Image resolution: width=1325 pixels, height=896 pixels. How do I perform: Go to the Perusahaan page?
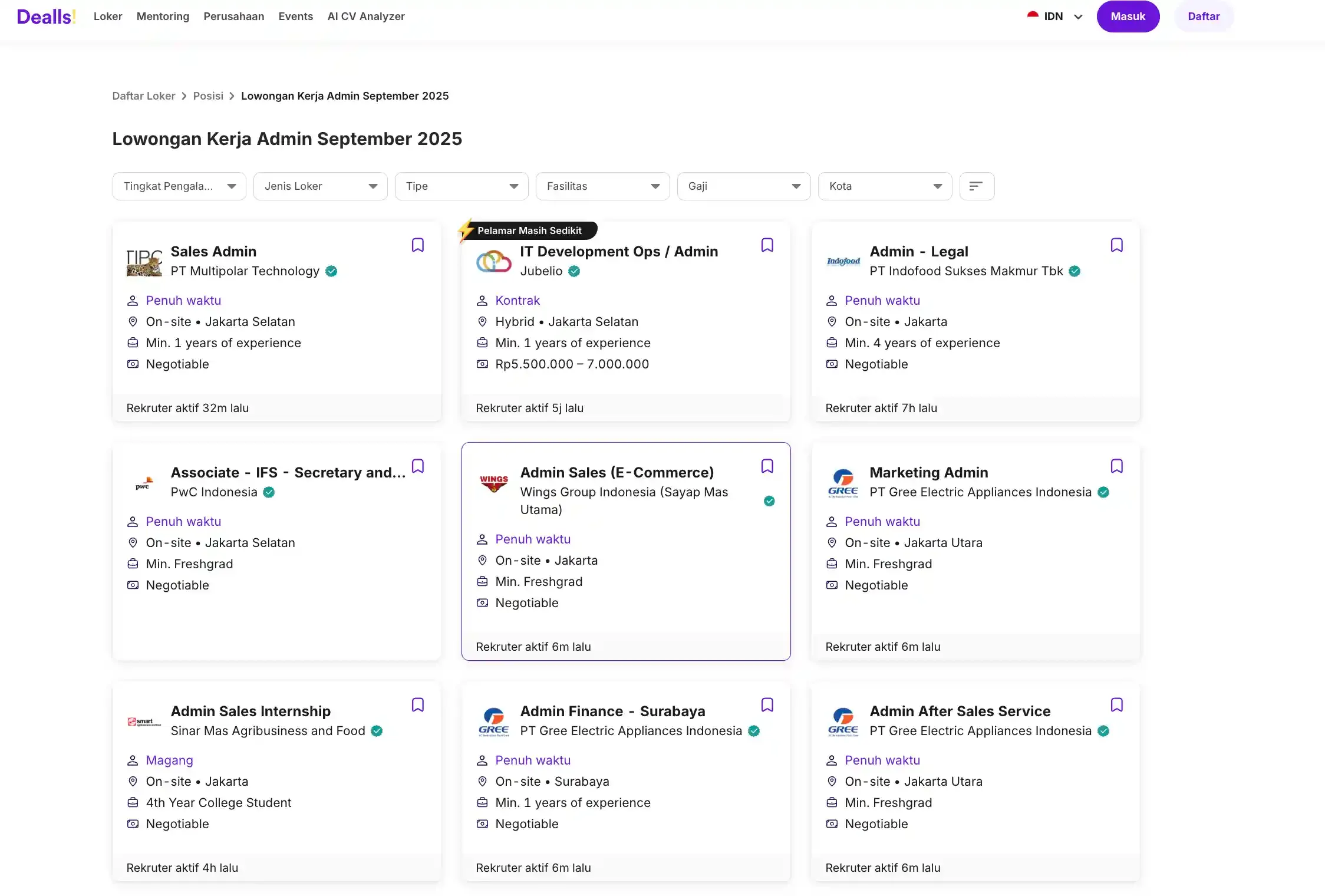234,17
